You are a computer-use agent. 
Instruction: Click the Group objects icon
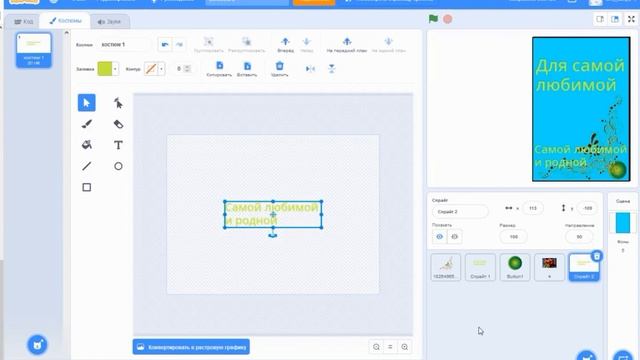point(209,44)
